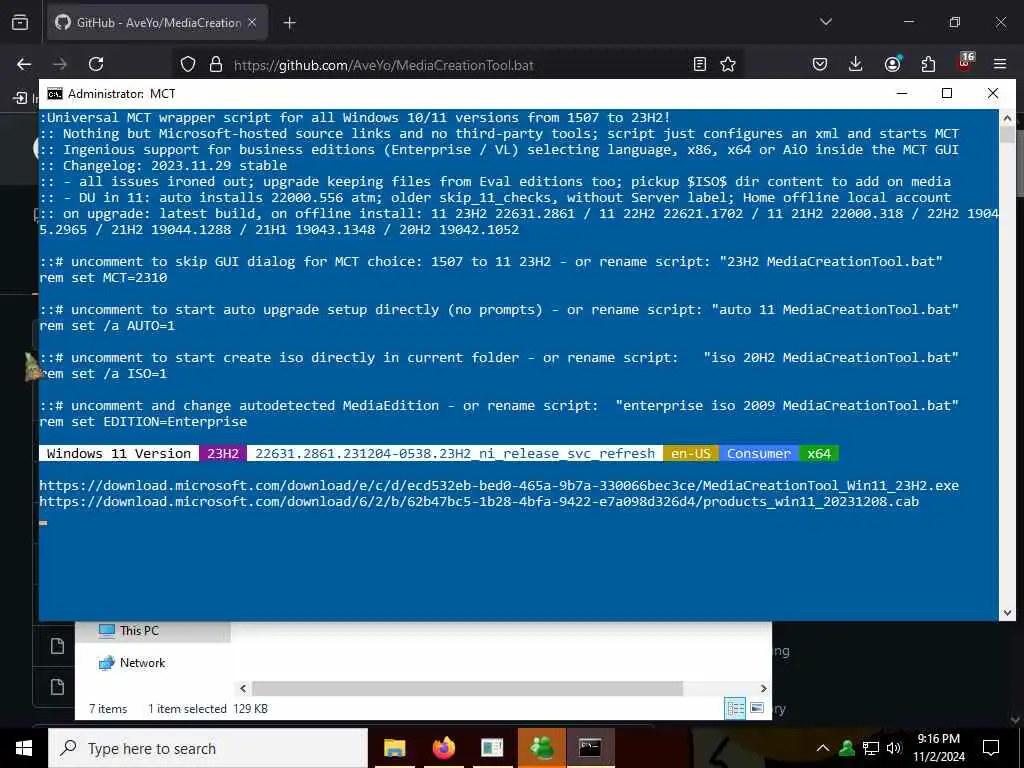
Task: Open the Firefox View icon at tab strip start
Action: coord(20,22)
